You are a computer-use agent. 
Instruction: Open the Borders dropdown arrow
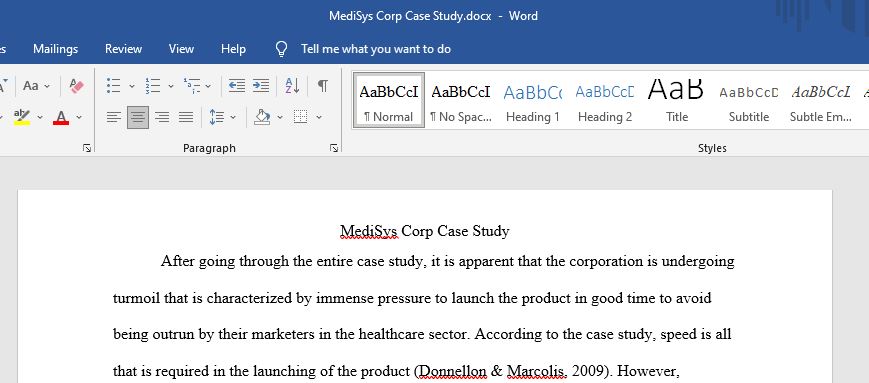tap(319, 117)
